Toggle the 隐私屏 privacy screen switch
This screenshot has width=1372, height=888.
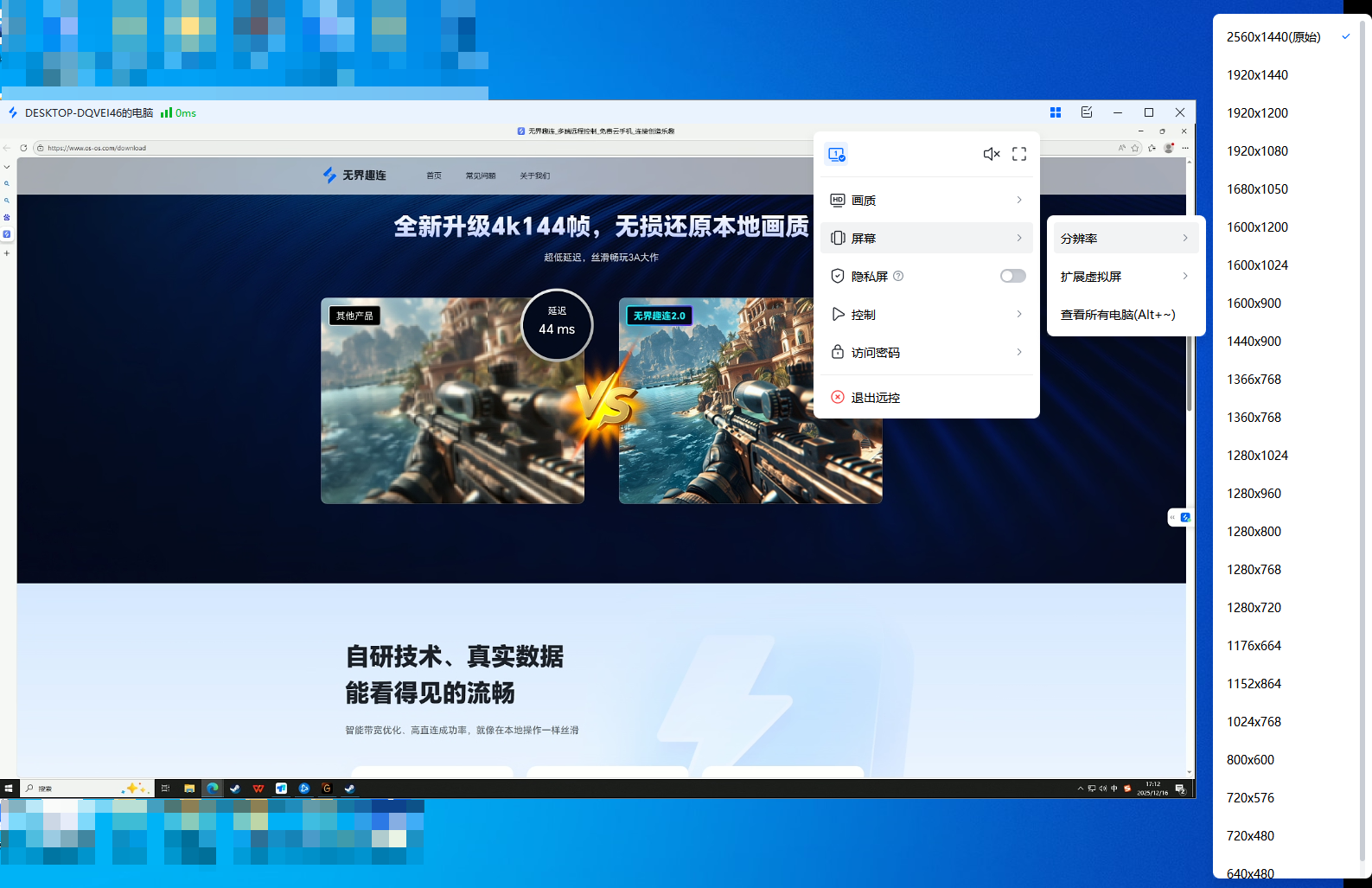[x=1013, y=276]
